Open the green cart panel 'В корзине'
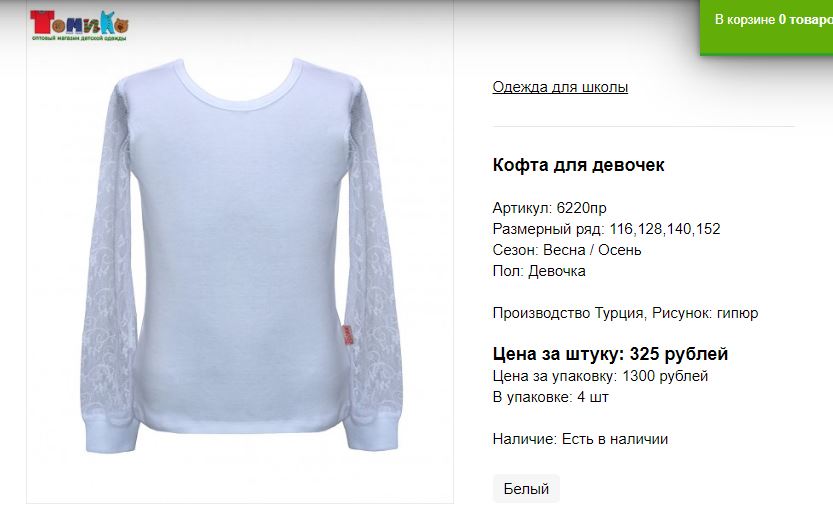This screenshot has height=508, width=833. 766,27
